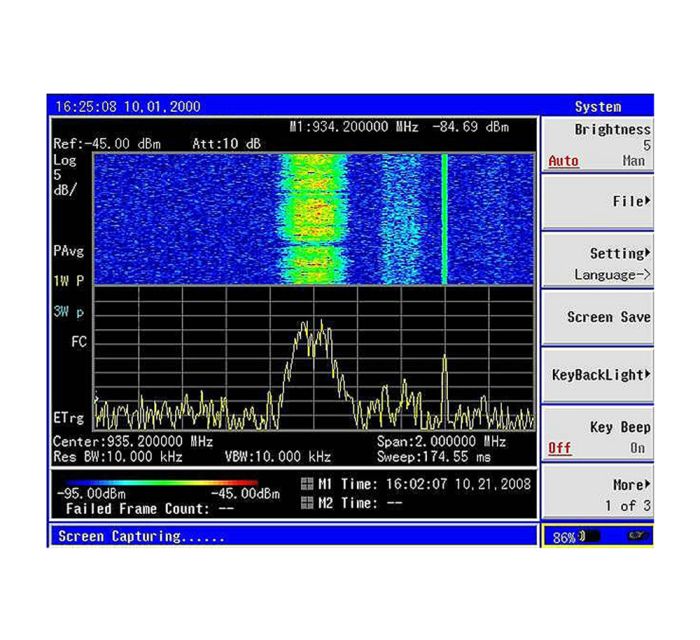Click the Sweep:174.55 ms value
This screenshot has height=640, width=700.
coord(433,457)
